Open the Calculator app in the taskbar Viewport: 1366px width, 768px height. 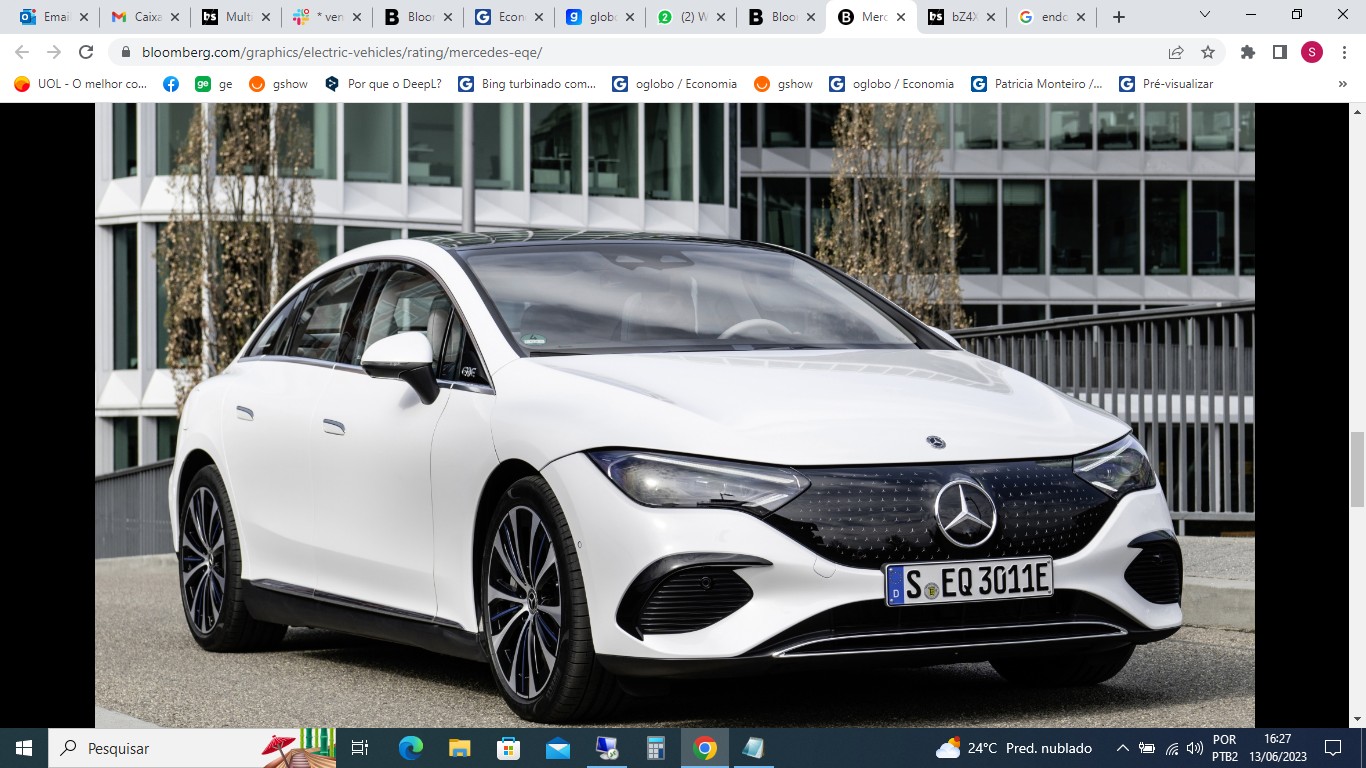(656, 748)
